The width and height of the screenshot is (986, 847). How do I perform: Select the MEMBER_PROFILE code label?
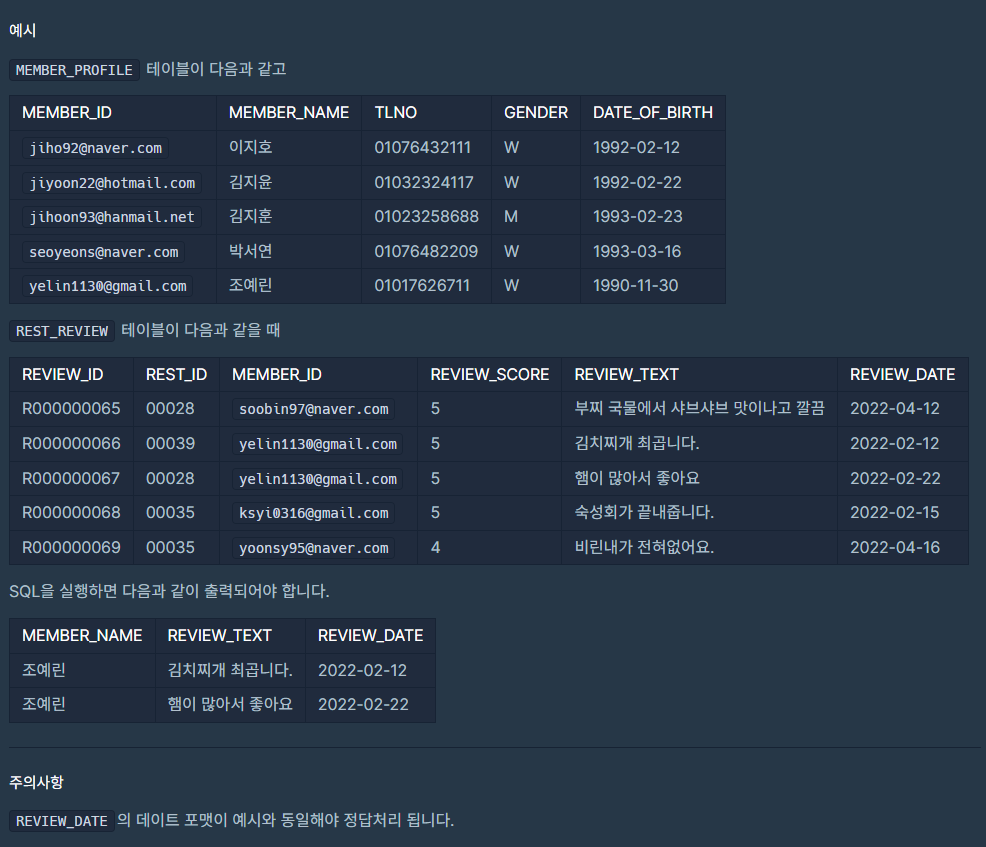(74, 70)
